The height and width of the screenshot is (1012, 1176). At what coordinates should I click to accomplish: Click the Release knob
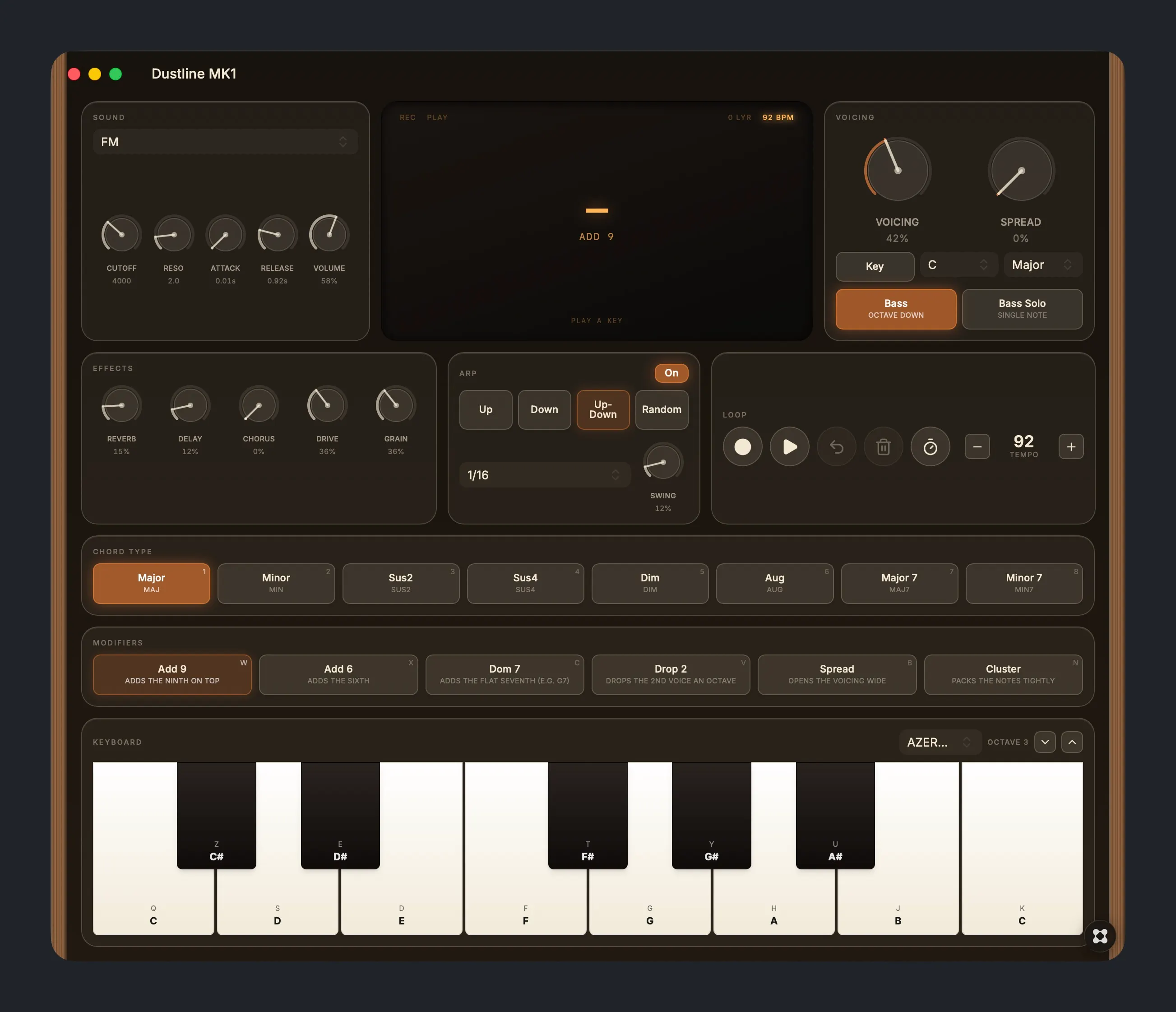[278, 234]
